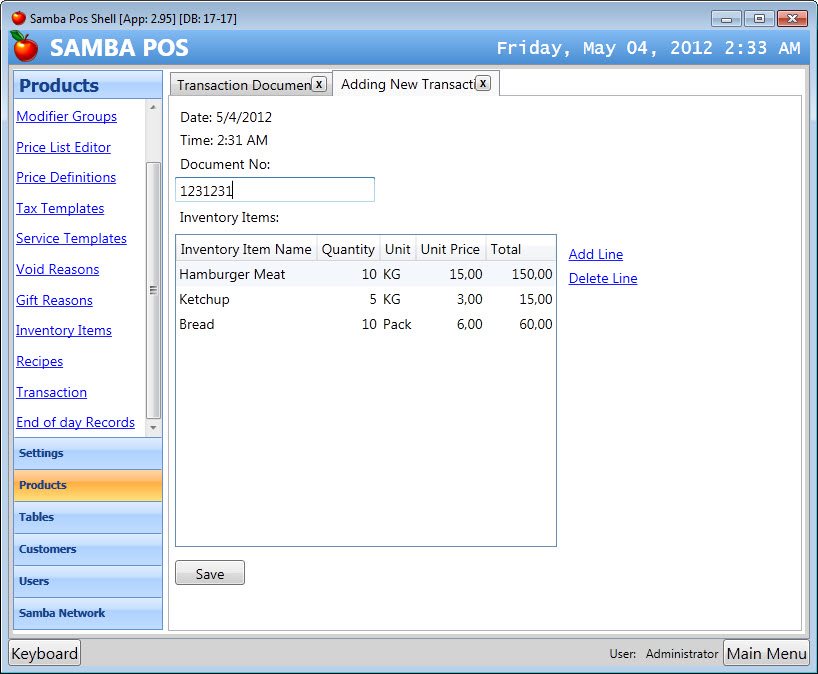Click the Administrator user label
The width and height of the screenshot is (818, 674).
[682, 654]
